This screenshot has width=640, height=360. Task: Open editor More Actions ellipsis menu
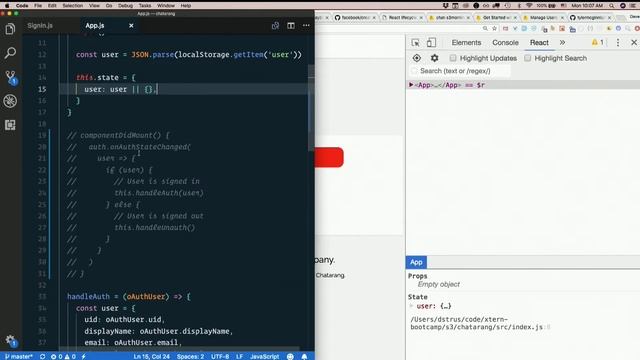[306, 26]
